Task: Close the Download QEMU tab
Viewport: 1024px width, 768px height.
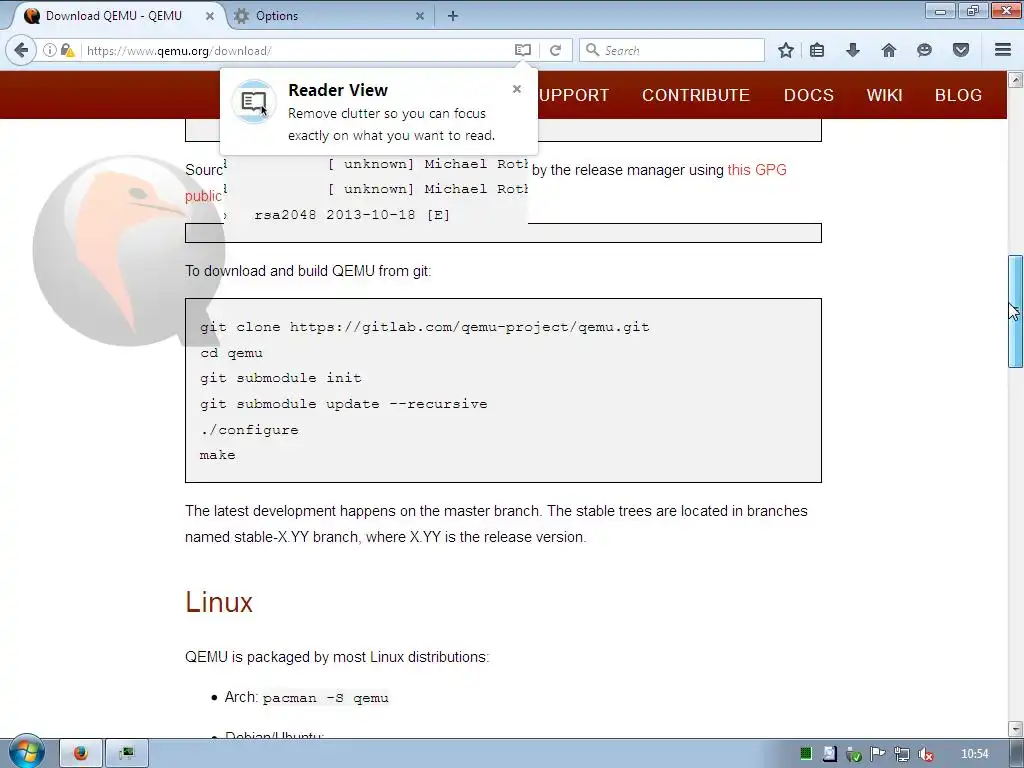Action: point(210,16)
